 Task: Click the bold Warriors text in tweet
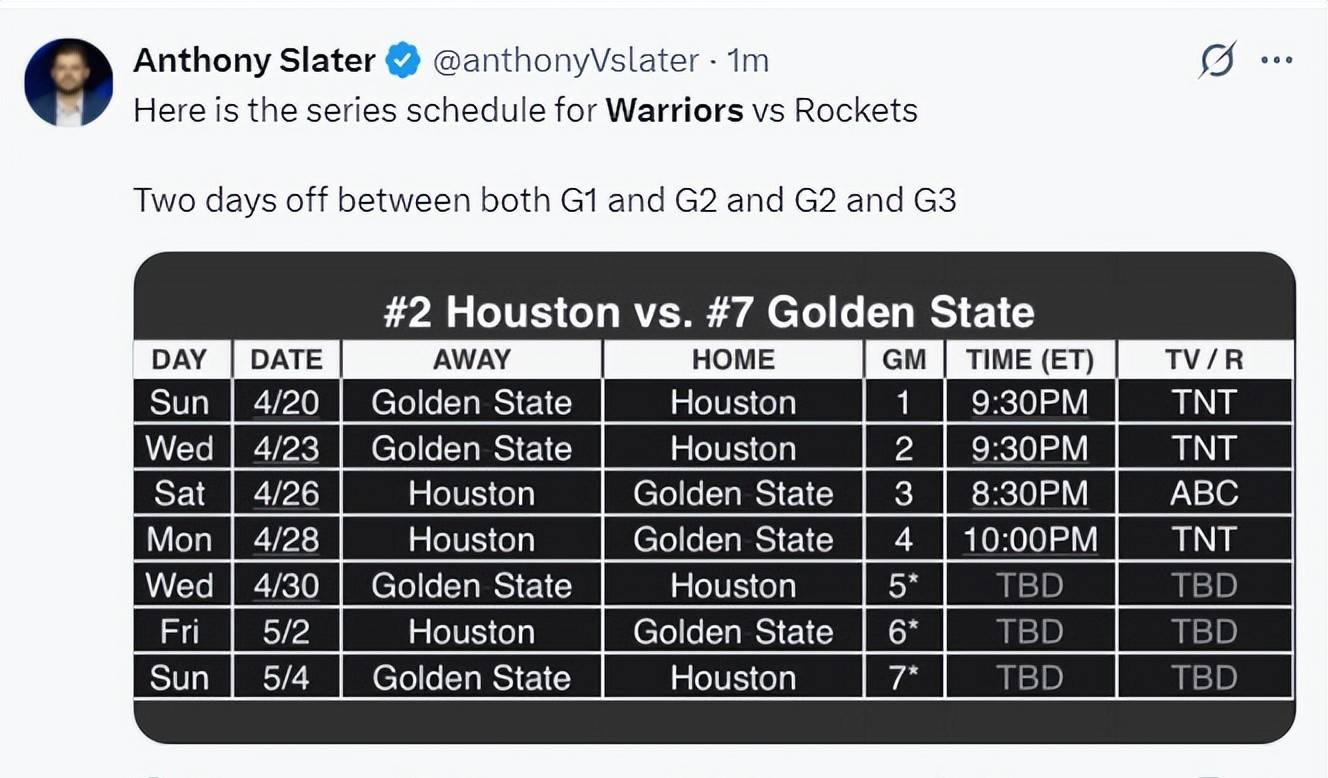tap(674, 110)
